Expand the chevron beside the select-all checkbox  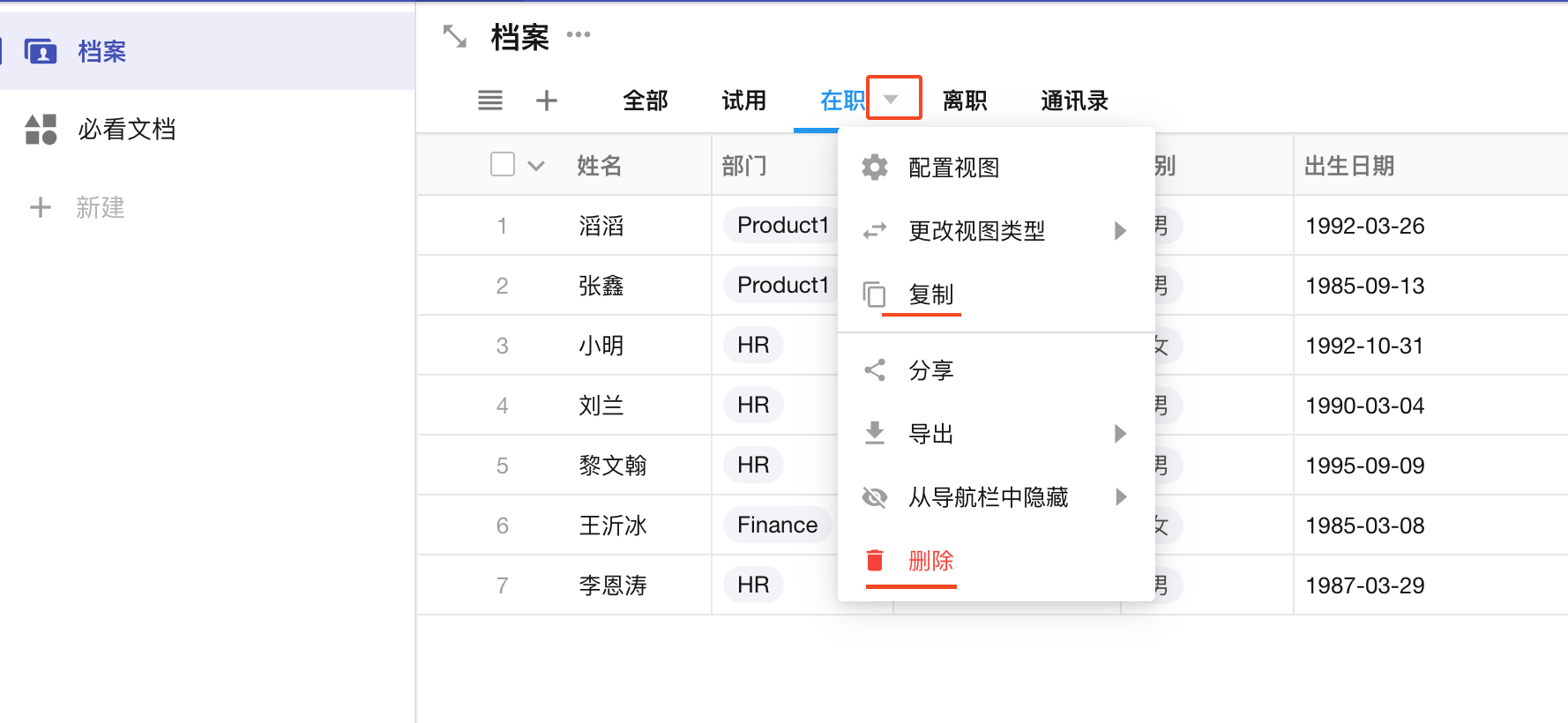click(x=536, y=166)
